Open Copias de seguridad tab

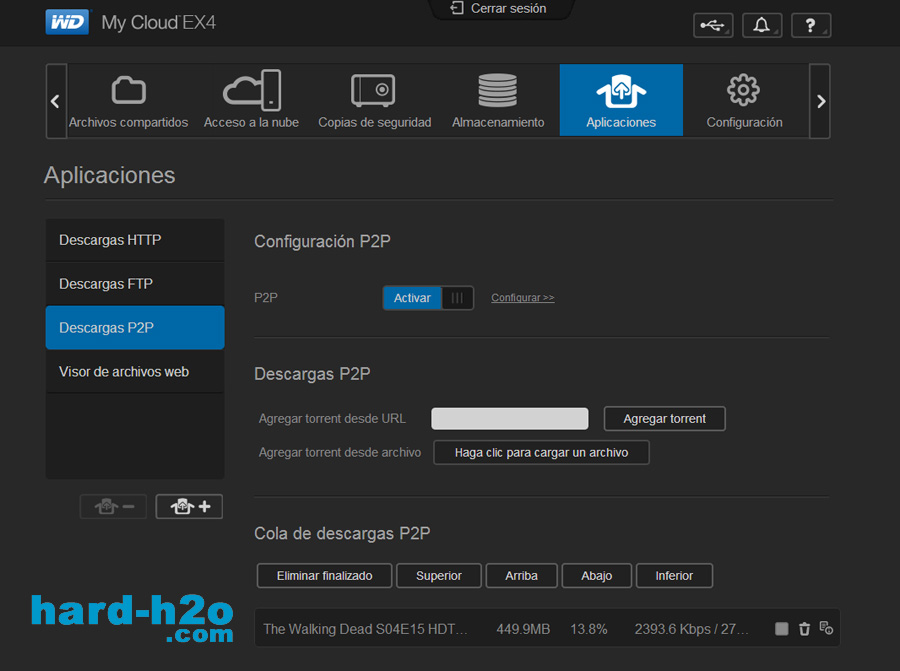[x=375, y=100]
